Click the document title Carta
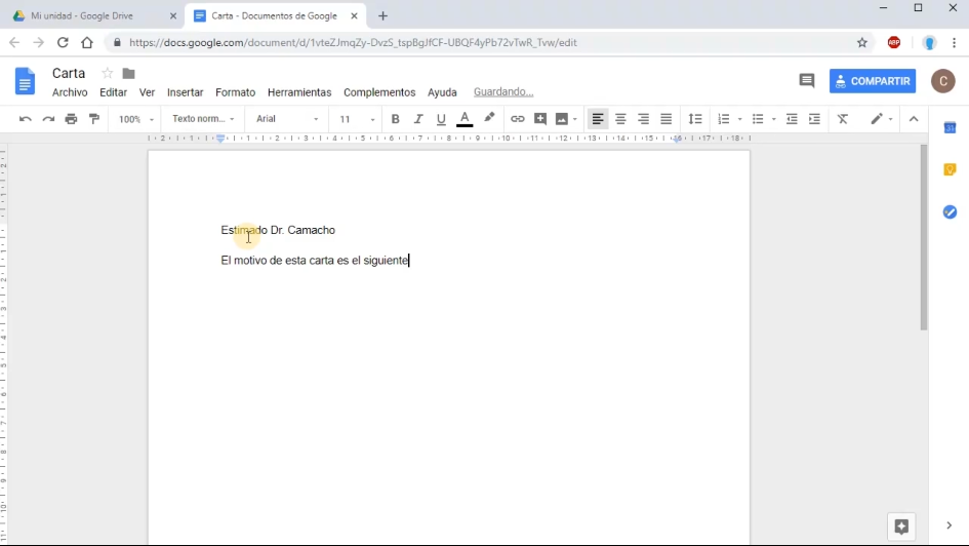 [69, 73]
